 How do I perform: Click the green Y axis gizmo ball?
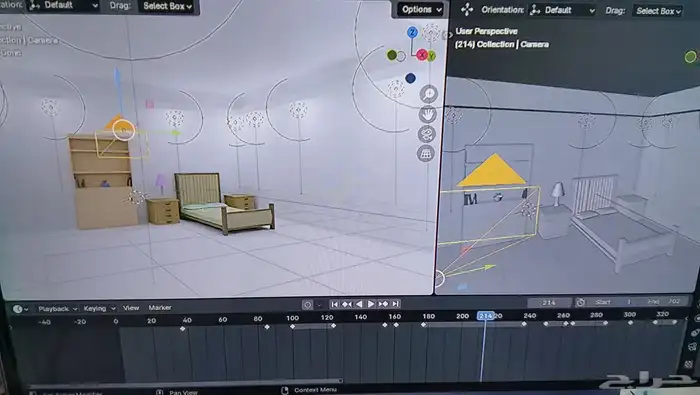click(x=431, y=56)
